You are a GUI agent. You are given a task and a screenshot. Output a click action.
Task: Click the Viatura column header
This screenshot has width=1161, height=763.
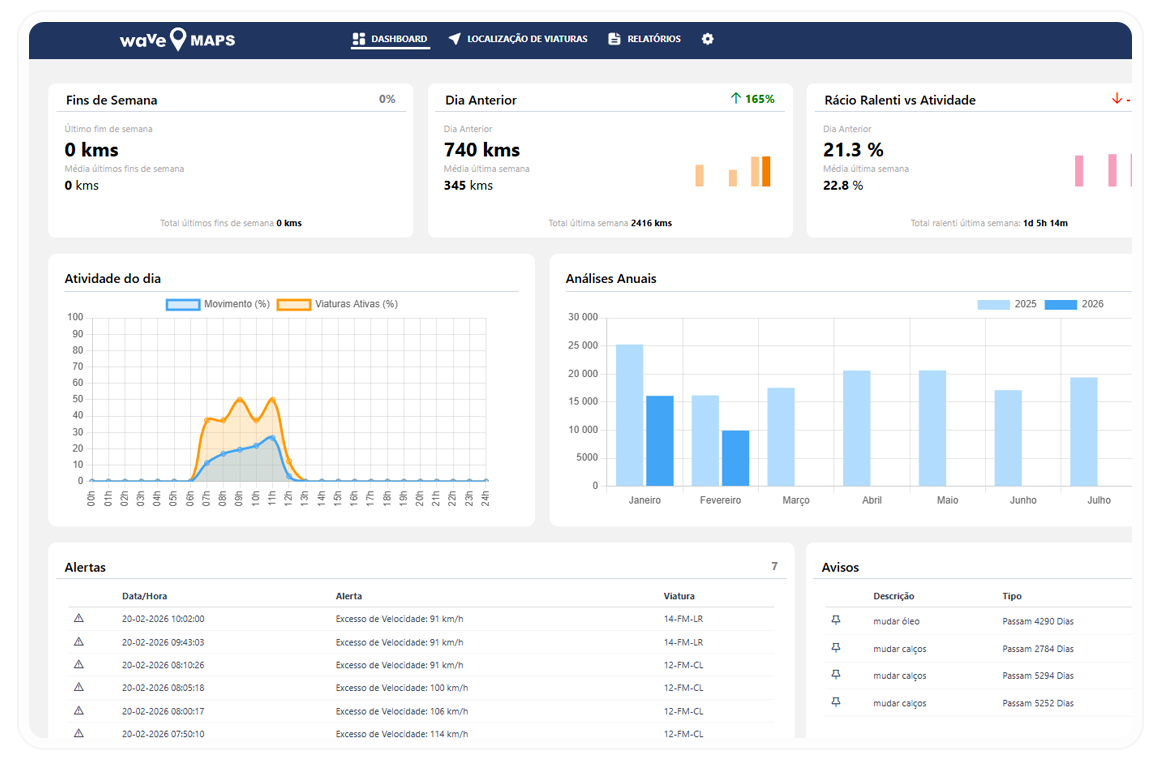pyautogui.click(x=679, y=596)
